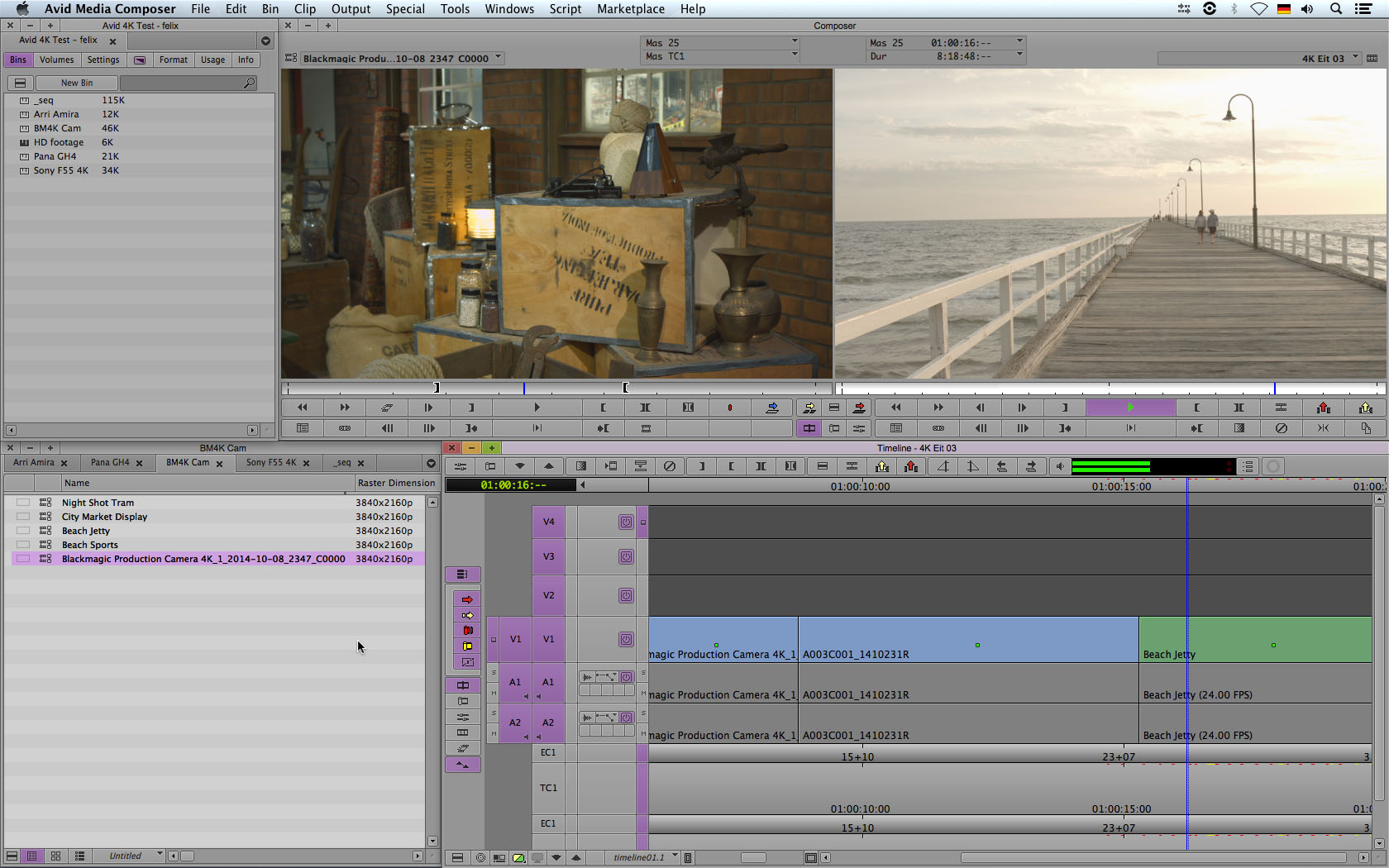
Task: Open the Settings pane button
Action: click(103, 60)
